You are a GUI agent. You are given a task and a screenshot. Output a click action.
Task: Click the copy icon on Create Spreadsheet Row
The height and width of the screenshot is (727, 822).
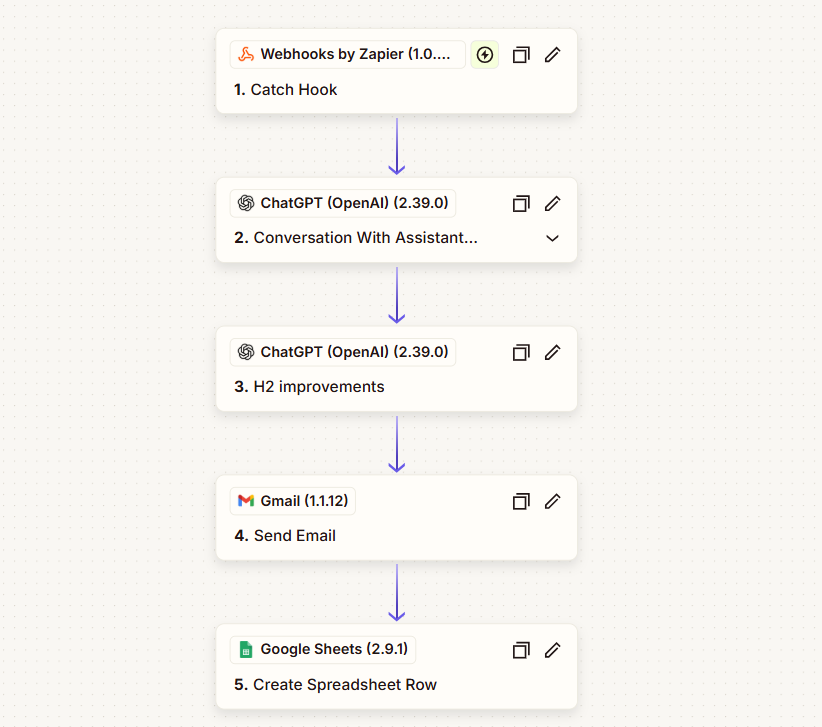point(521,650)
